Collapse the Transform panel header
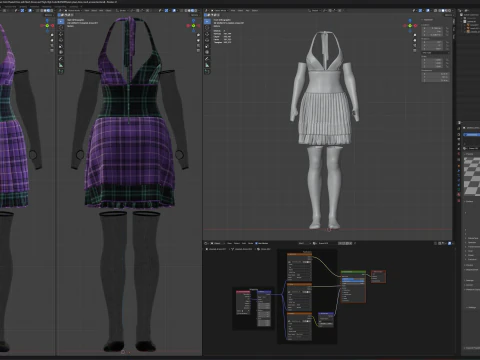Image resolution: width=480 pixels, height=360 pixels. click(428, 20)
